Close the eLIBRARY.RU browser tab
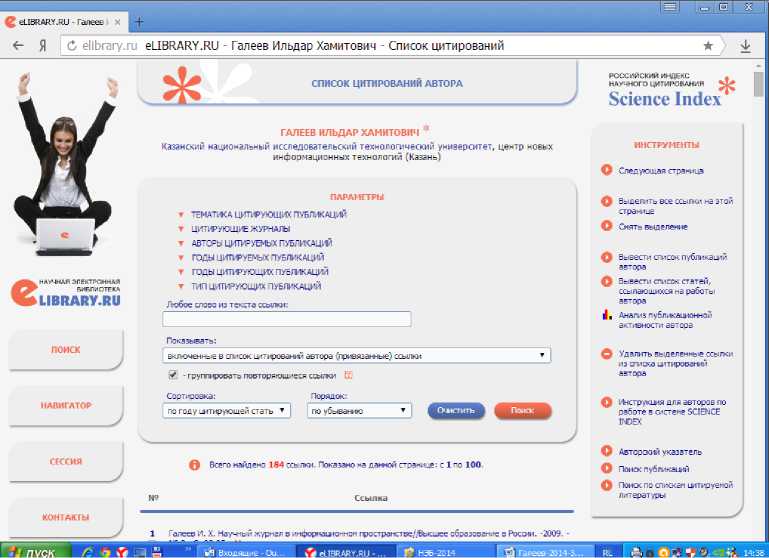Viewport: 769px width, 558px height. click(117, 23)
